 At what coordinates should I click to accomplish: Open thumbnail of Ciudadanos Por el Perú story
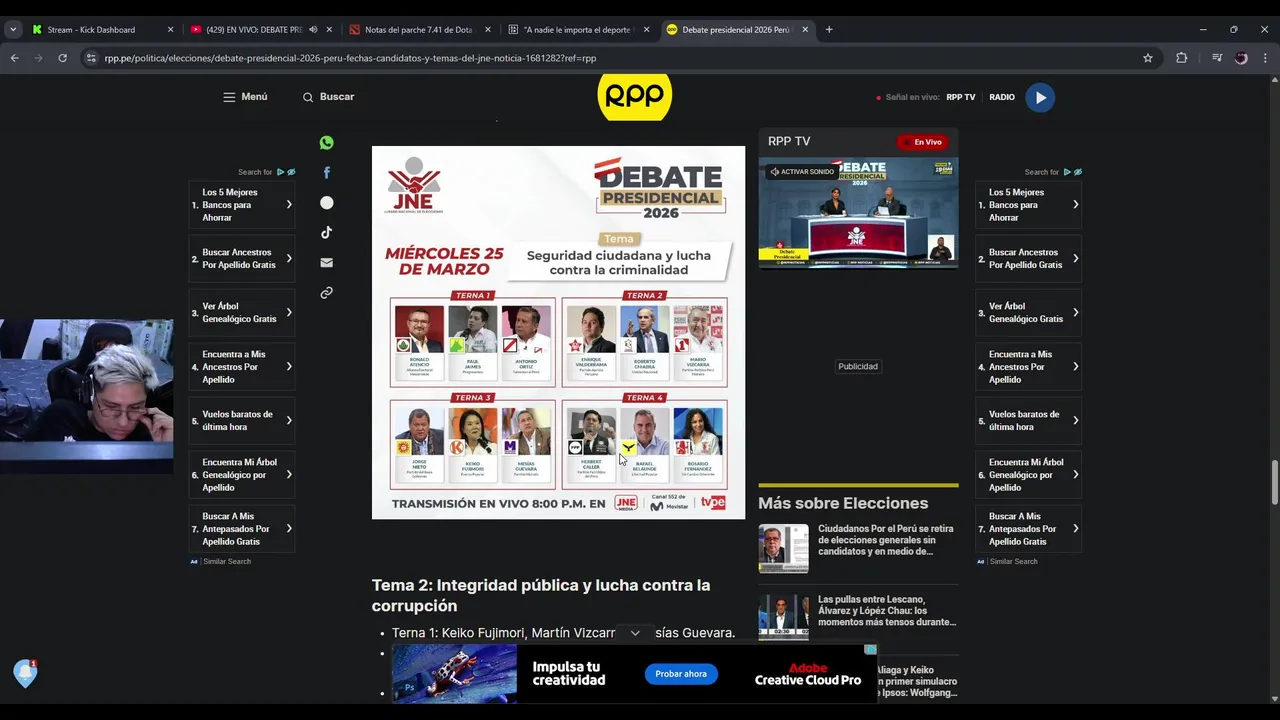tap(783, 548)
